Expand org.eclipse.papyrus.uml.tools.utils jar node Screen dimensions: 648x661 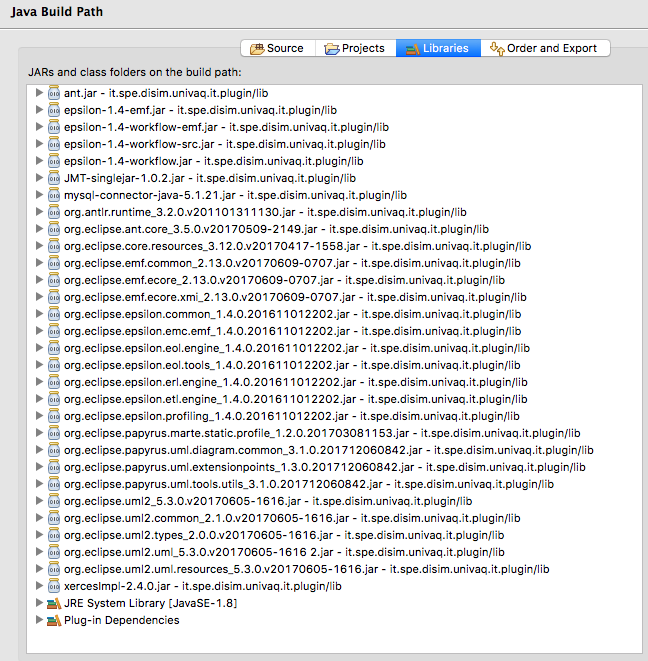pos(39,483)
